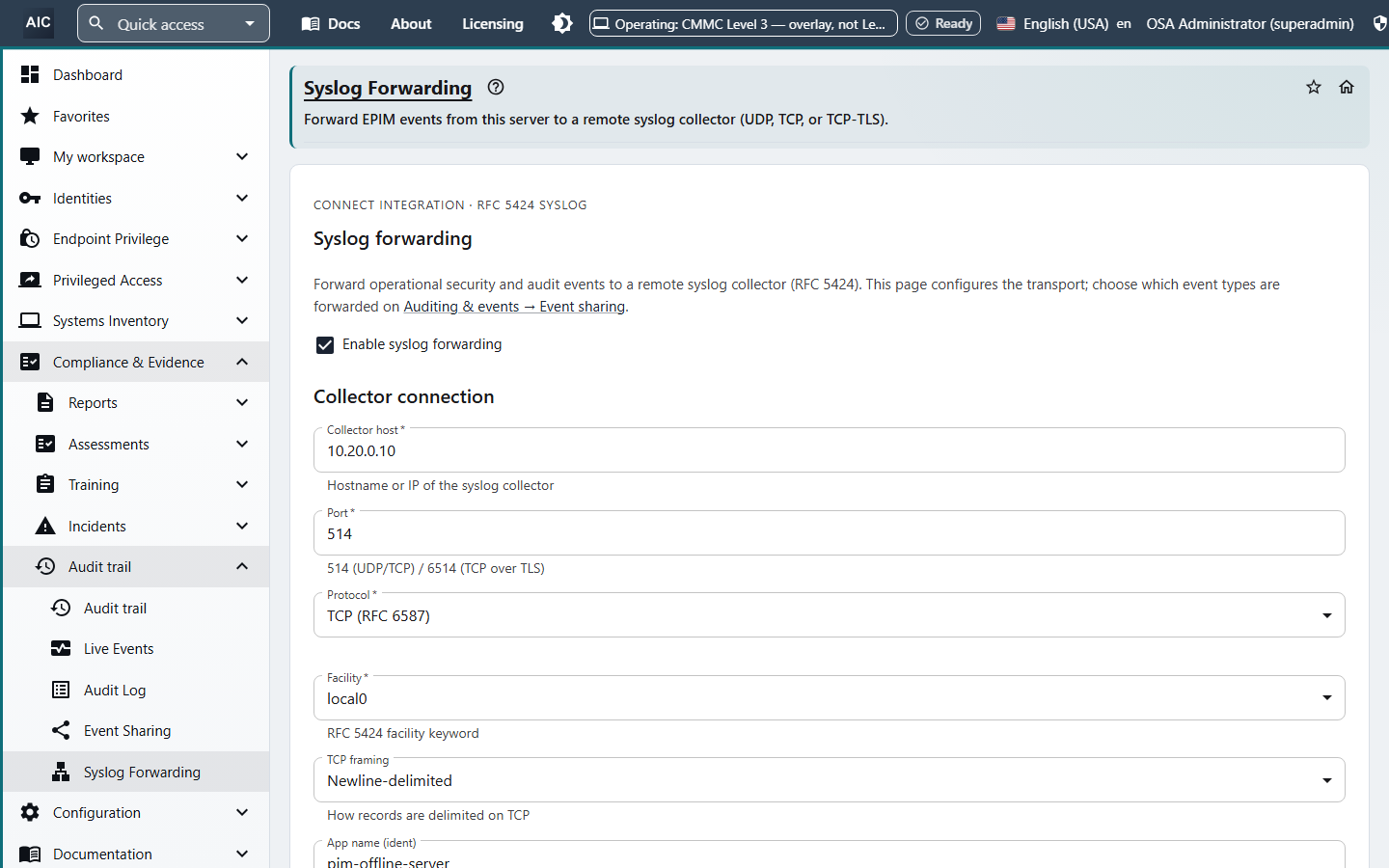This screenshot has height=868, width=1389.
Task: Click the Systems Inventory laptop icon
Action: point(30,320)
